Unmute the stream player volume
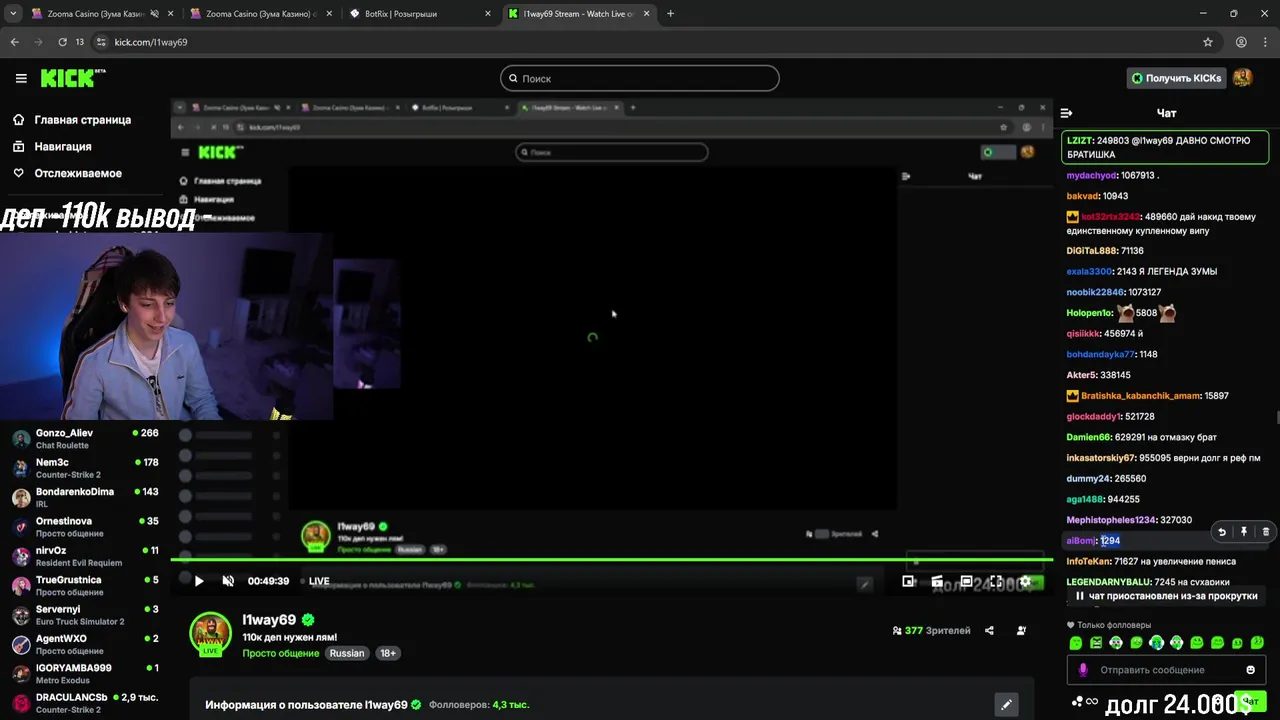The height and width of the screenshot is (720, 1280). [x=227, y=581]
